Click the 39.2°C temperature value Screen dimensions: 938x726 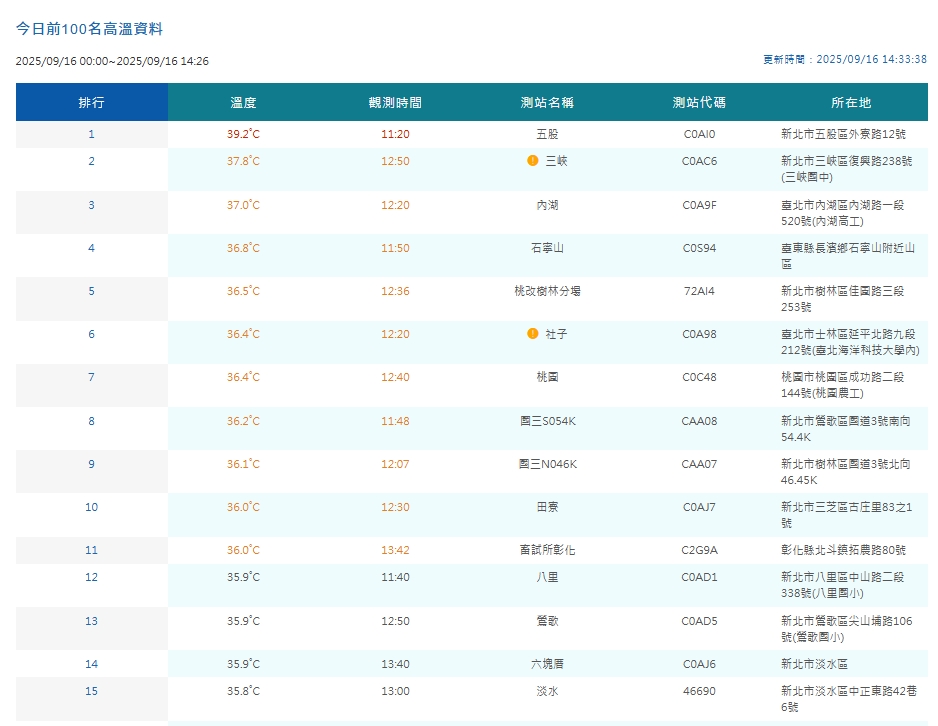pos(243,134)
